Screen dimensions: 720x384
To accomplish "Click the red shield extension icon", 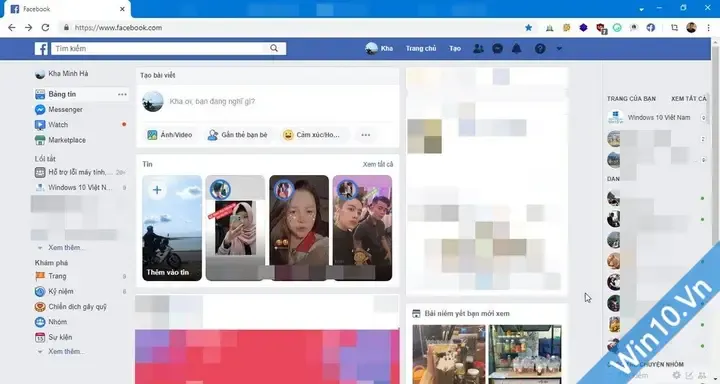I will pyautogui.click(x=600, y=28).
